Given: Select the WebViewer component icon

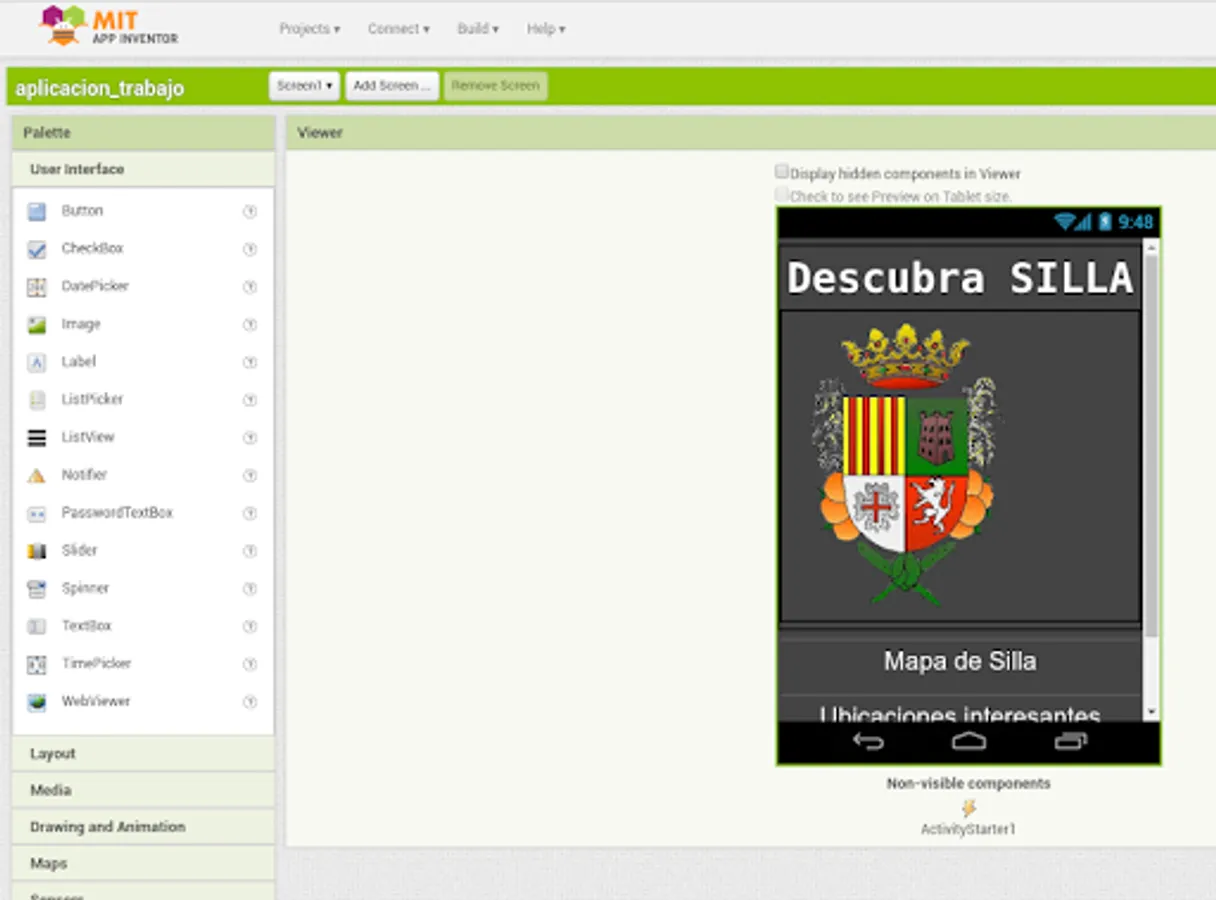Looking at the screenshot, I should [x=37, y=702].
